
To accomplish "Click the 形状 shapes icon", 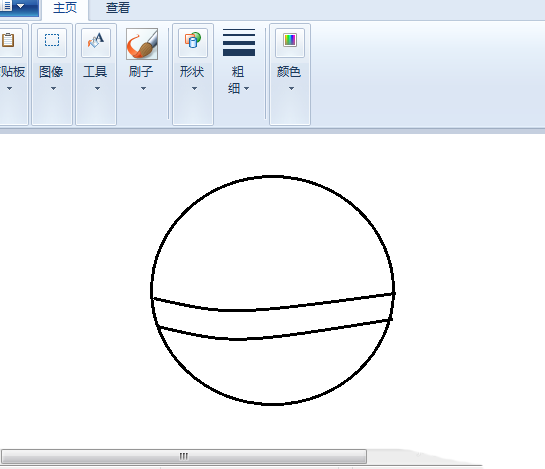I will click(193, 40).
